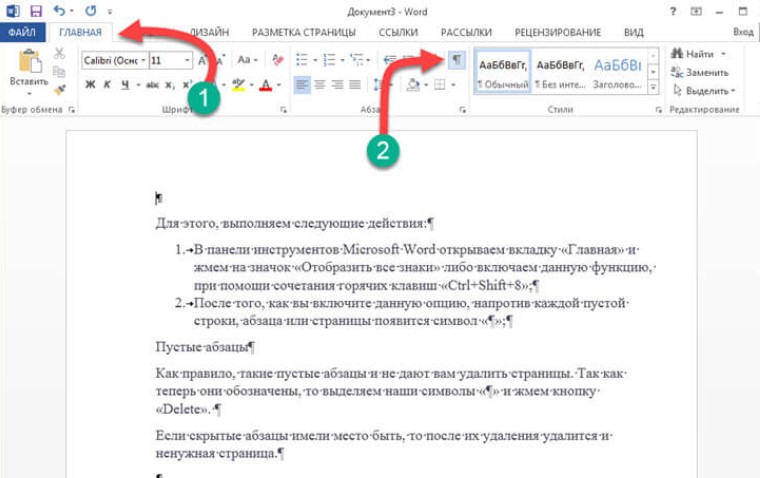The height and width of the screenshot is (478, 760).
Task: Justify the text alignment
Action: pos(355,85)
